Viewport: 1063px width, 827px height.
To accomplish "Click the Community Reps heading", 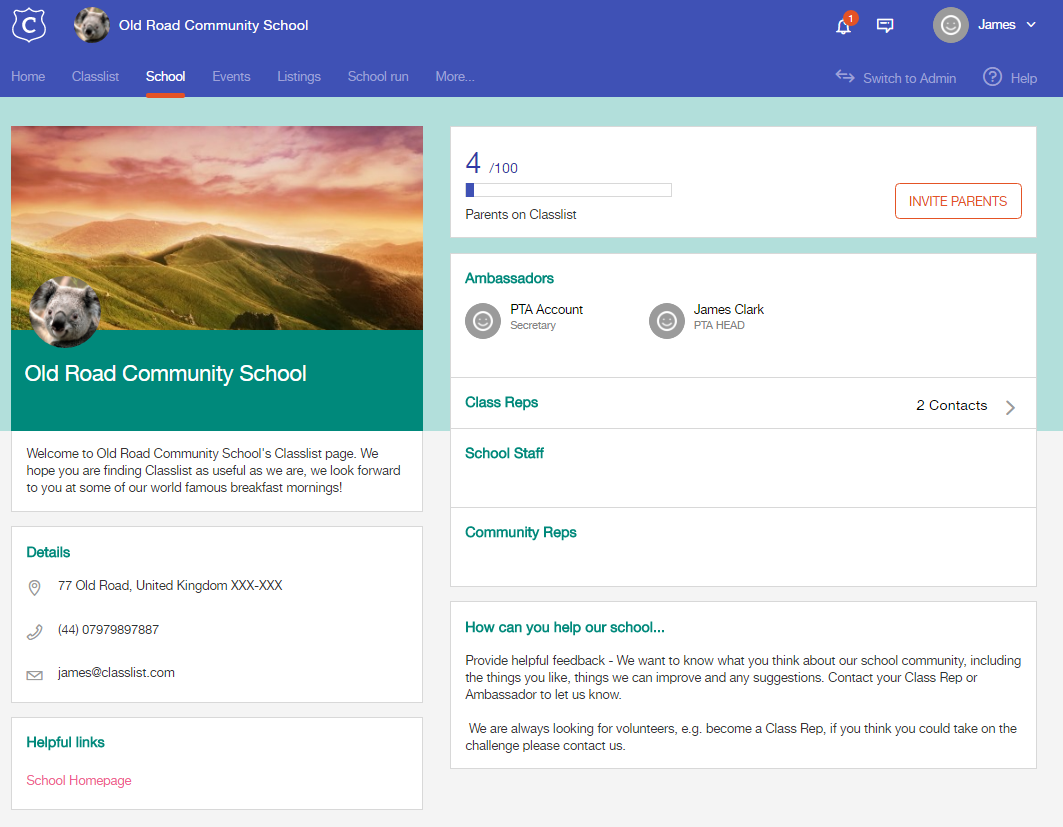I will [x=521, y=532].
